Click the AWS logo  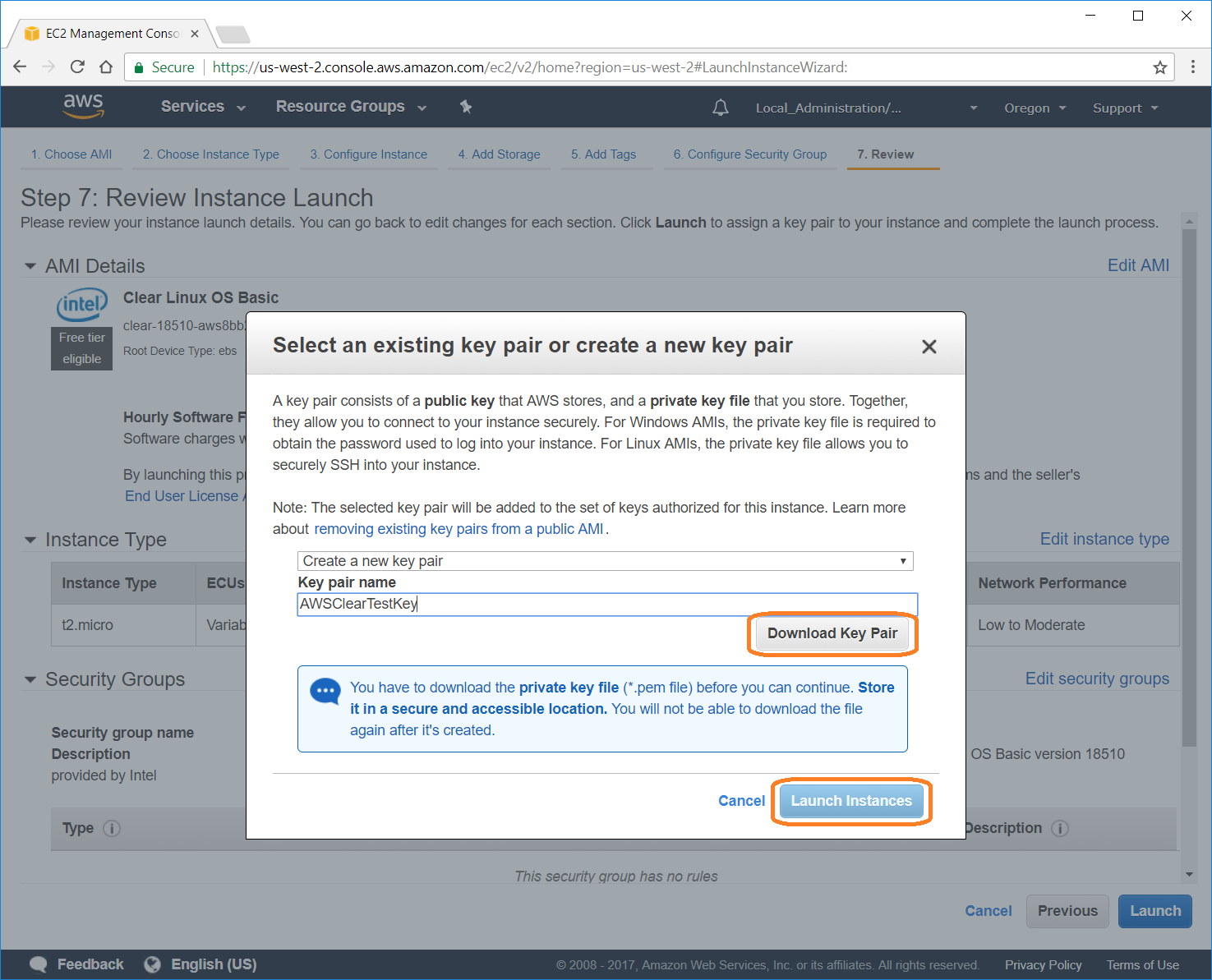83,106
